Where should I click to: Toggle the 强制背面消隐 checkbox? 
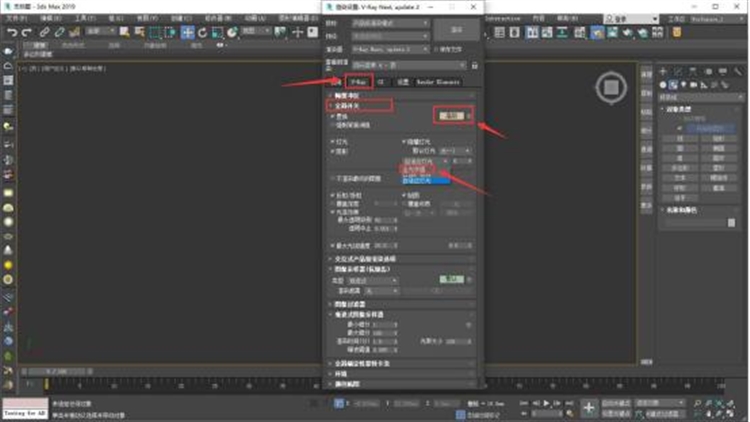click(x=332, y=125)
